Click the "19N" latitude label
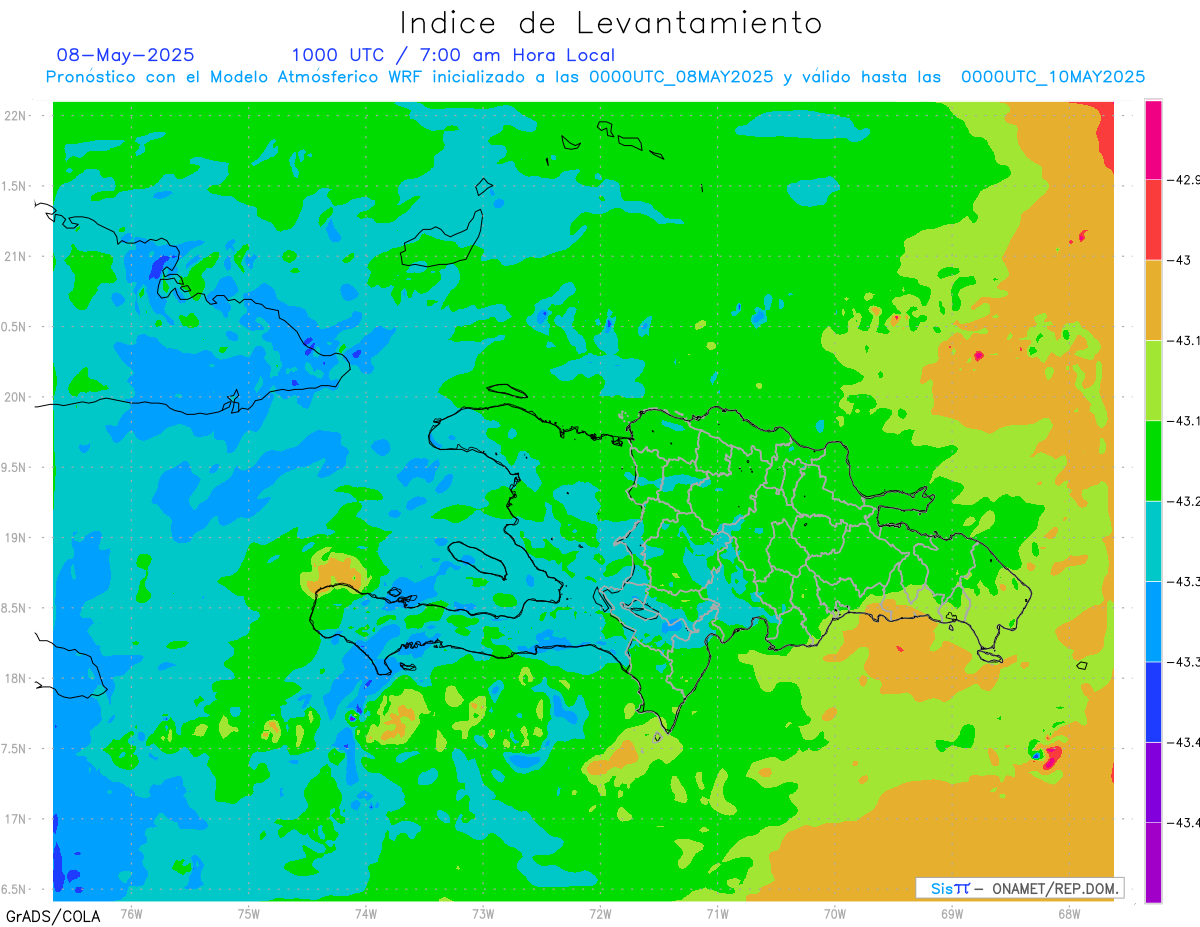This screenshot has width=1200, height=927. point(16,538)
